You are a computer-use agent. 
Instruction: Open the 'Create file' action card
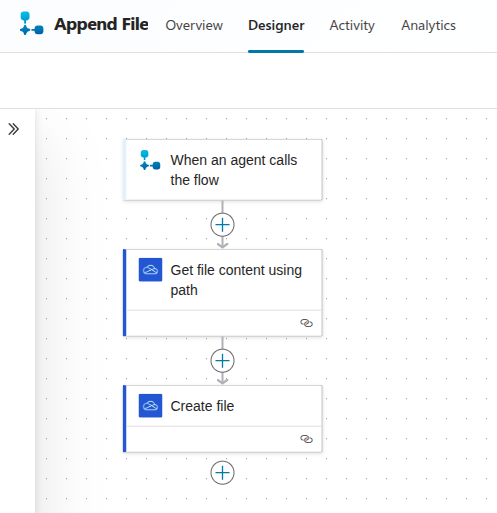pyautogui.click(x=223, y=419)
